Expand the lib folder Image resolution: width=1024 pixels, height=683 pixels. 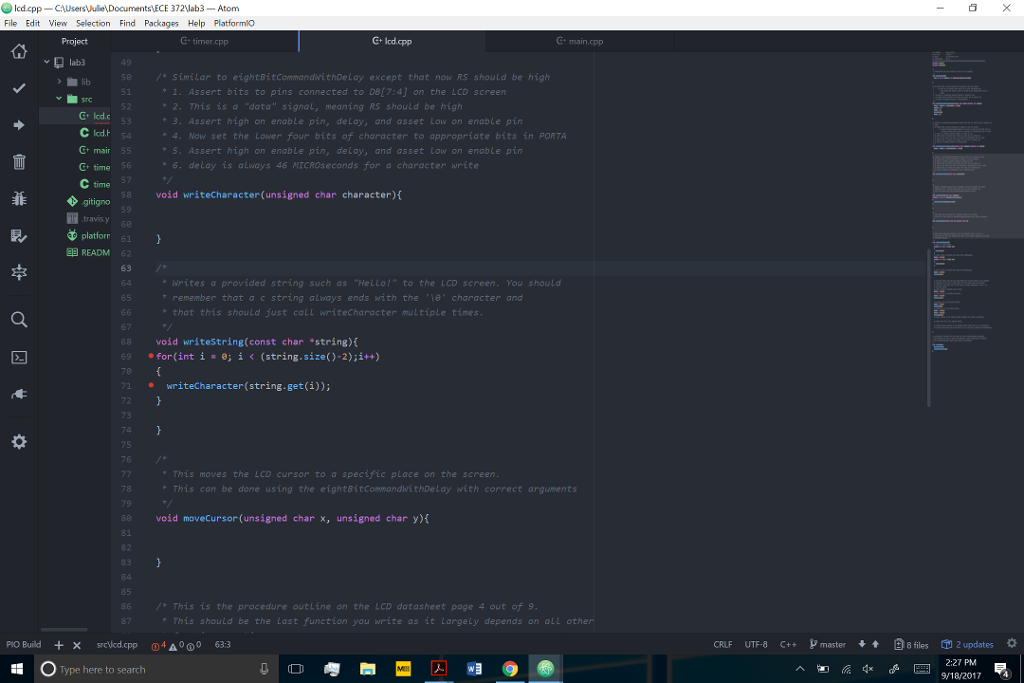click(x=59, y=80)
